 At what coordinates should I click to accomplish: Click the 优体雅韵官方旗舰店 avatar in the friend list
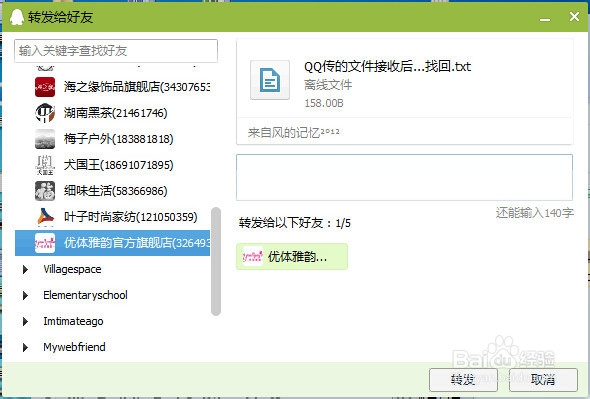[x=45, y=243]
